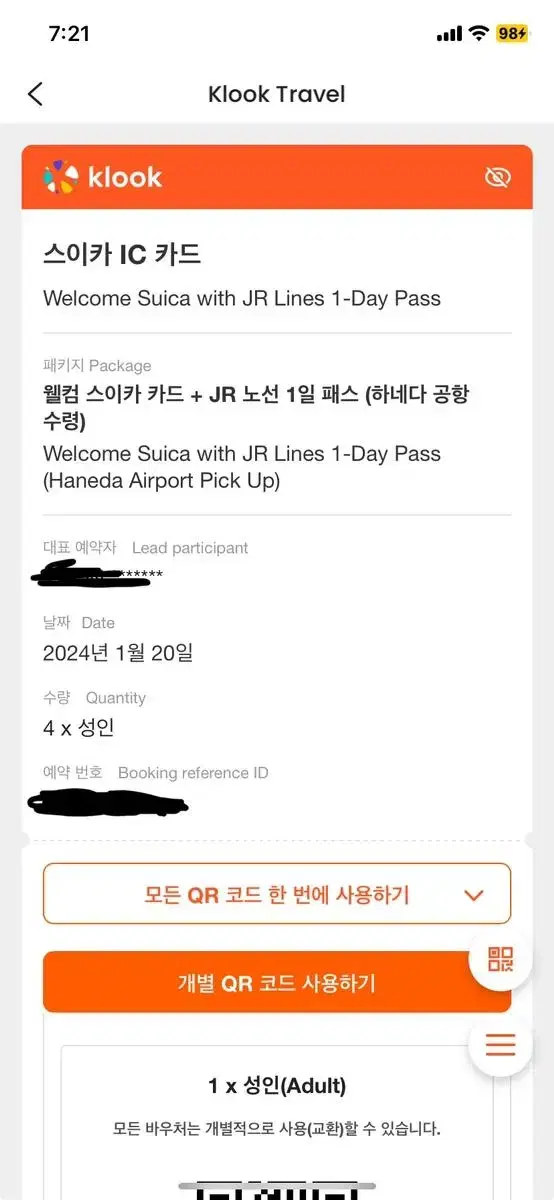Tap the battery indicator in status bar
Viewport: 554px width, 1200px height.
click(513, 33)
